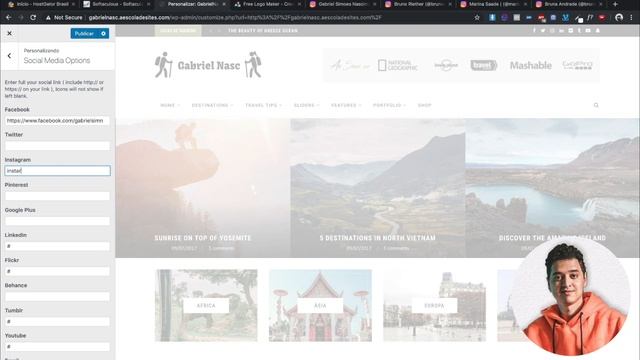Click the address bar URL
The width and height of the screenshot is (640, 360).
tap(235, 18)
